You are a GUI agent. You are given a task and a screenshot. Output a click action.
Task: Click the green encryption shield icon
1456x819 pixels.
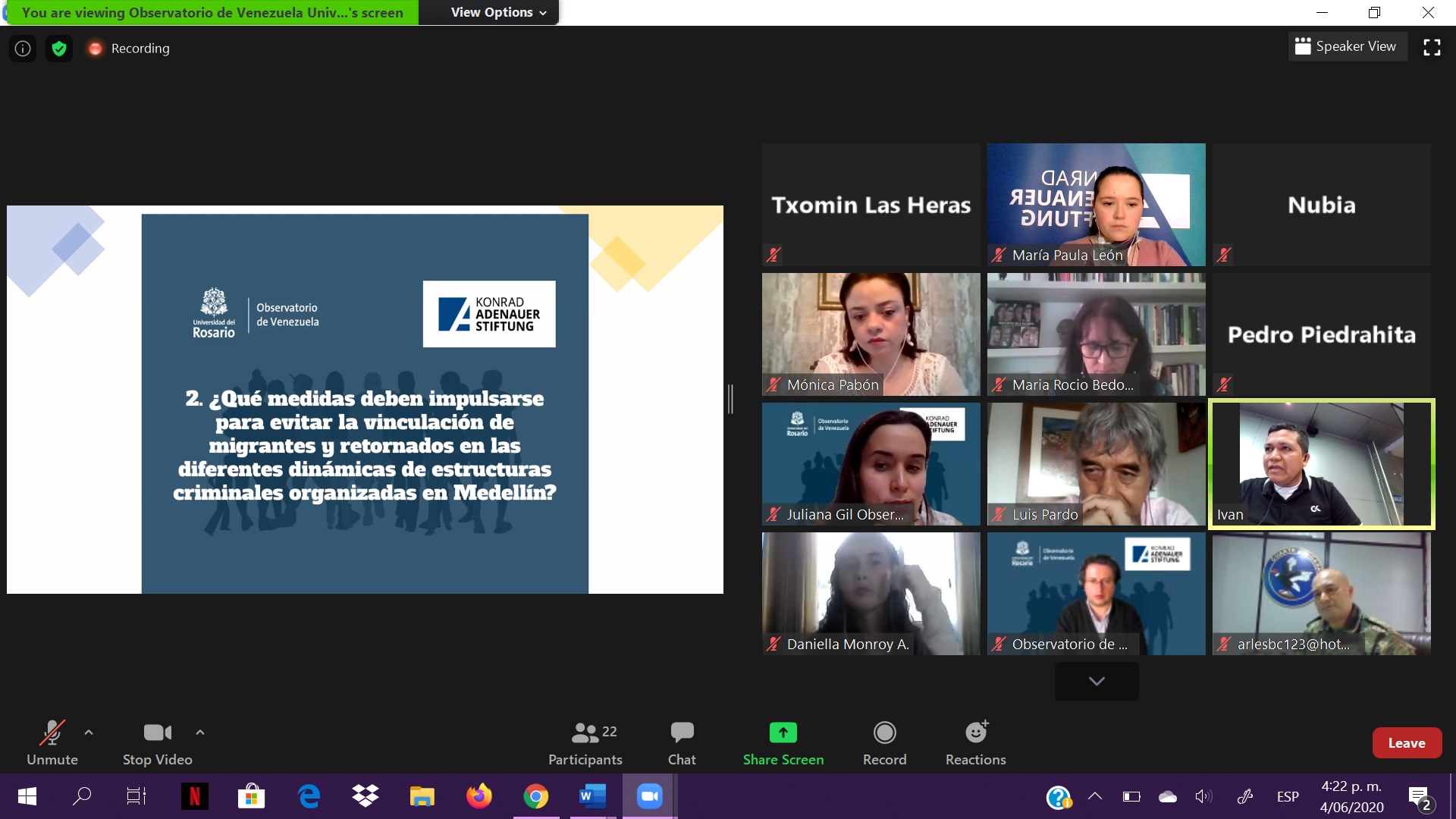pos(59,49)
